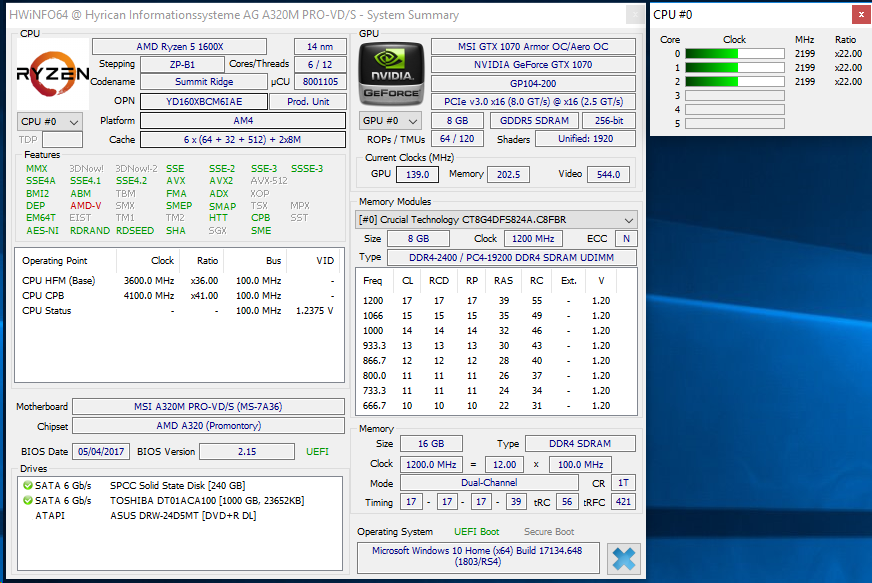Click the DDR4 SDRAM memory type field
Image resolution: width=872 pixels, height=583 pixels.
point(580,443)
